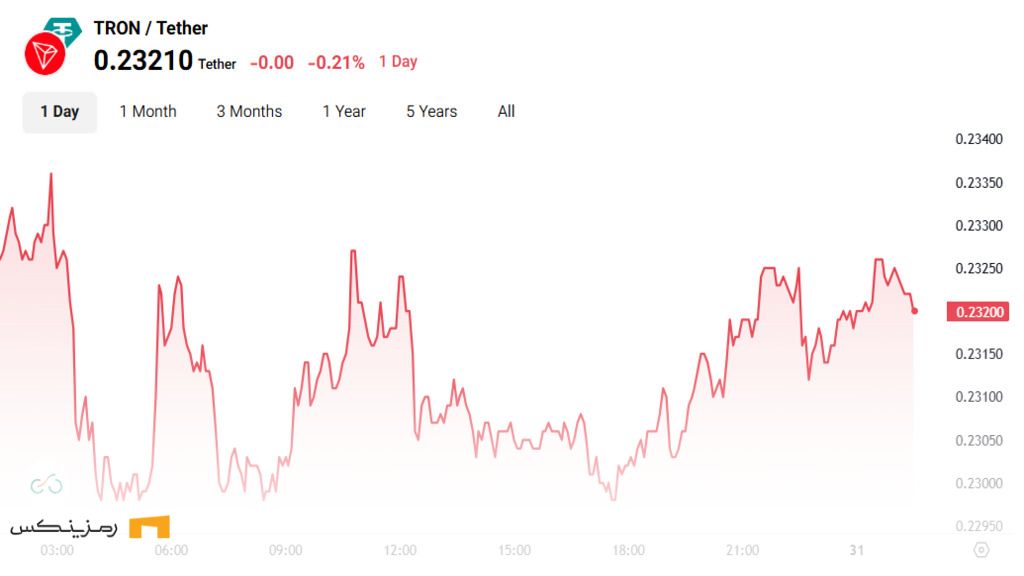The width and height of the screenshot is (1024, 576).
Task: Open chart settings hexagon gear icon
Action: pos(980,550)
